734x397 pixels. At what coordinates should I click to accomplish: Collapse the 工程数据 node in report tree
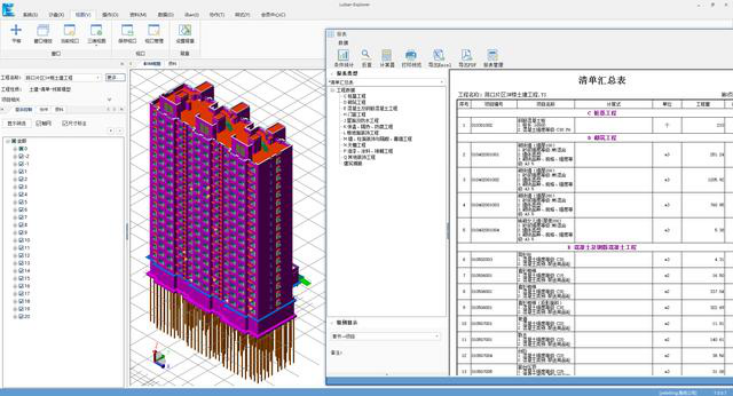pyautogui.click(x=333, y=90)
